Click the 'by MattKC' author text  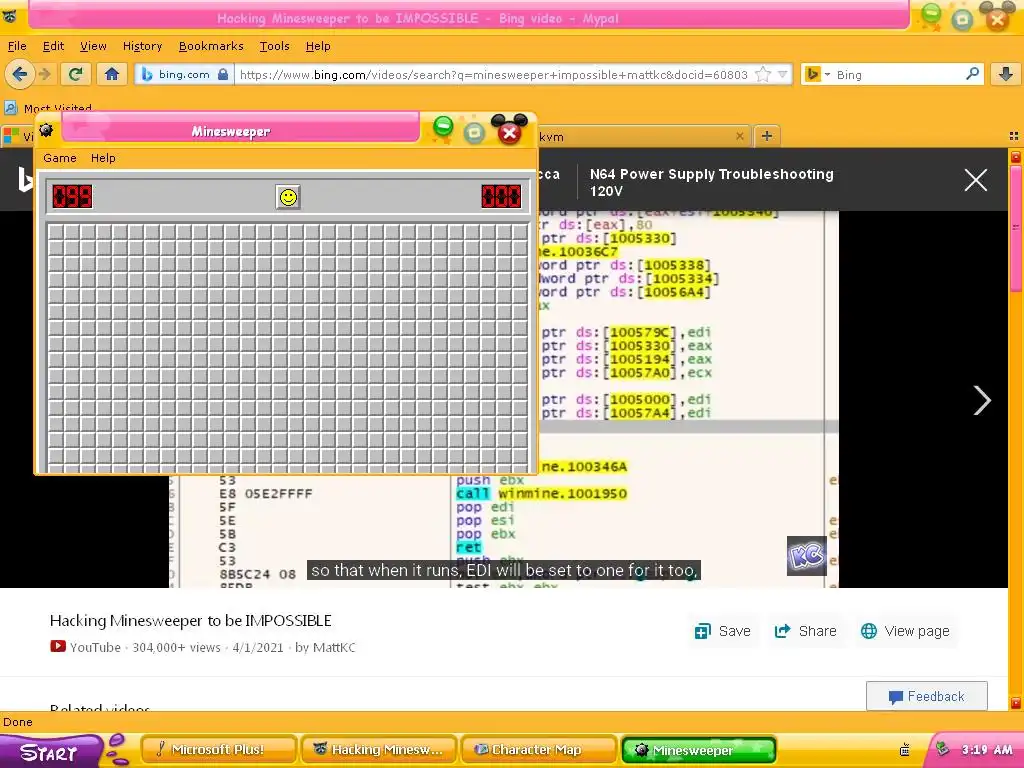point(325,647)
